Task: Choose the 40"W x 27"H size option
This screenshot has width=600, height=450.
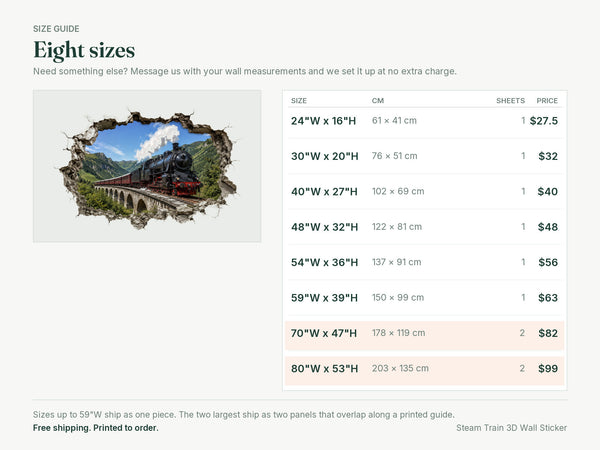Action: pos(425,191)
